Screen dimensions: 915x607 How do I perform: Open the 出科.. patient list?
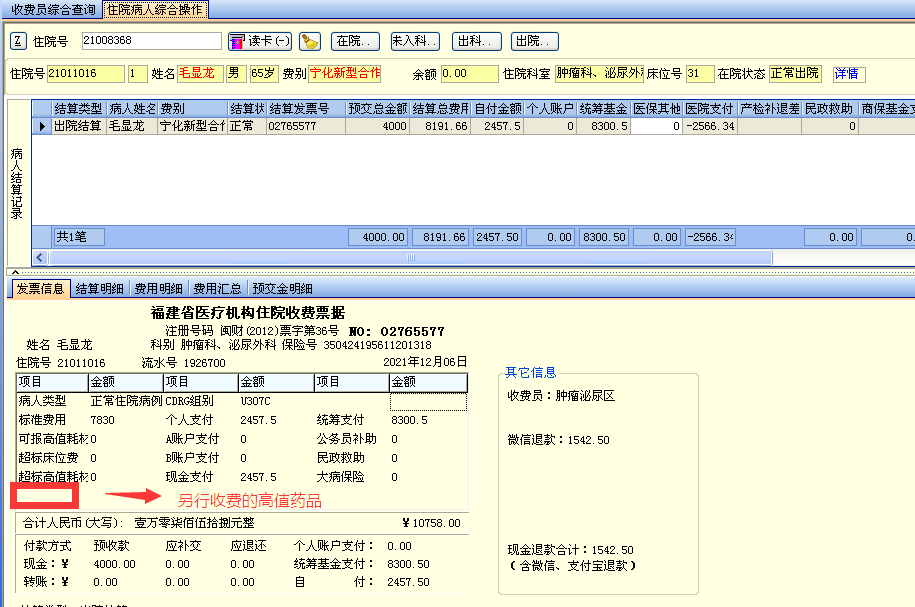[x=477, y=41]
